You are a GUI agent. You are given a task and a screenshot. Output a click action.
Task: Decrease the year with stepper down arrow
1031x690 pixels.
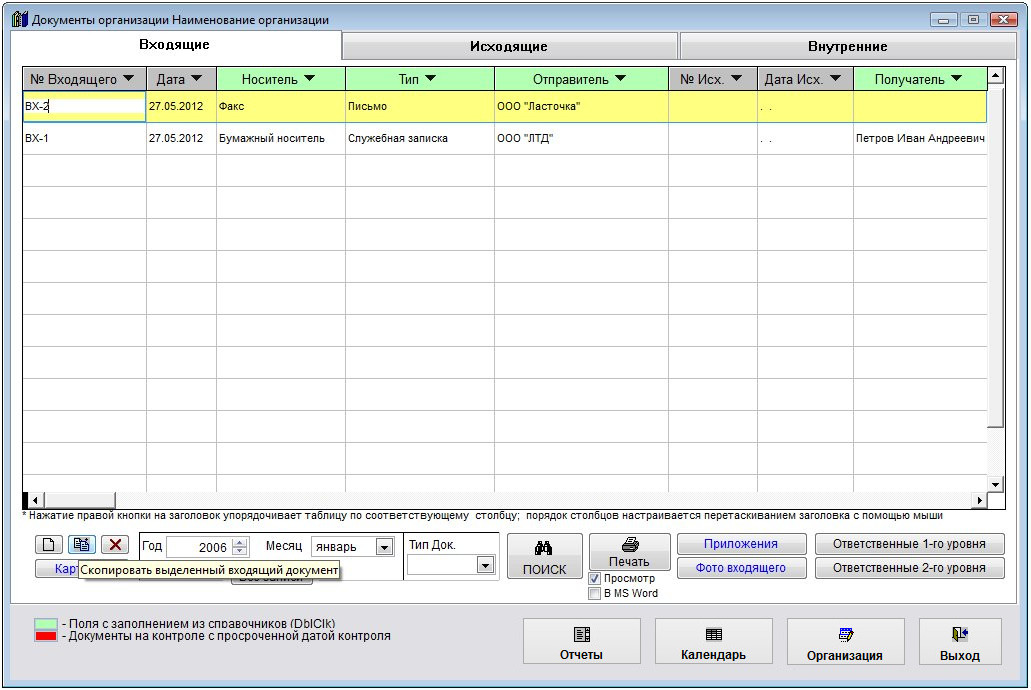[240, 551]
